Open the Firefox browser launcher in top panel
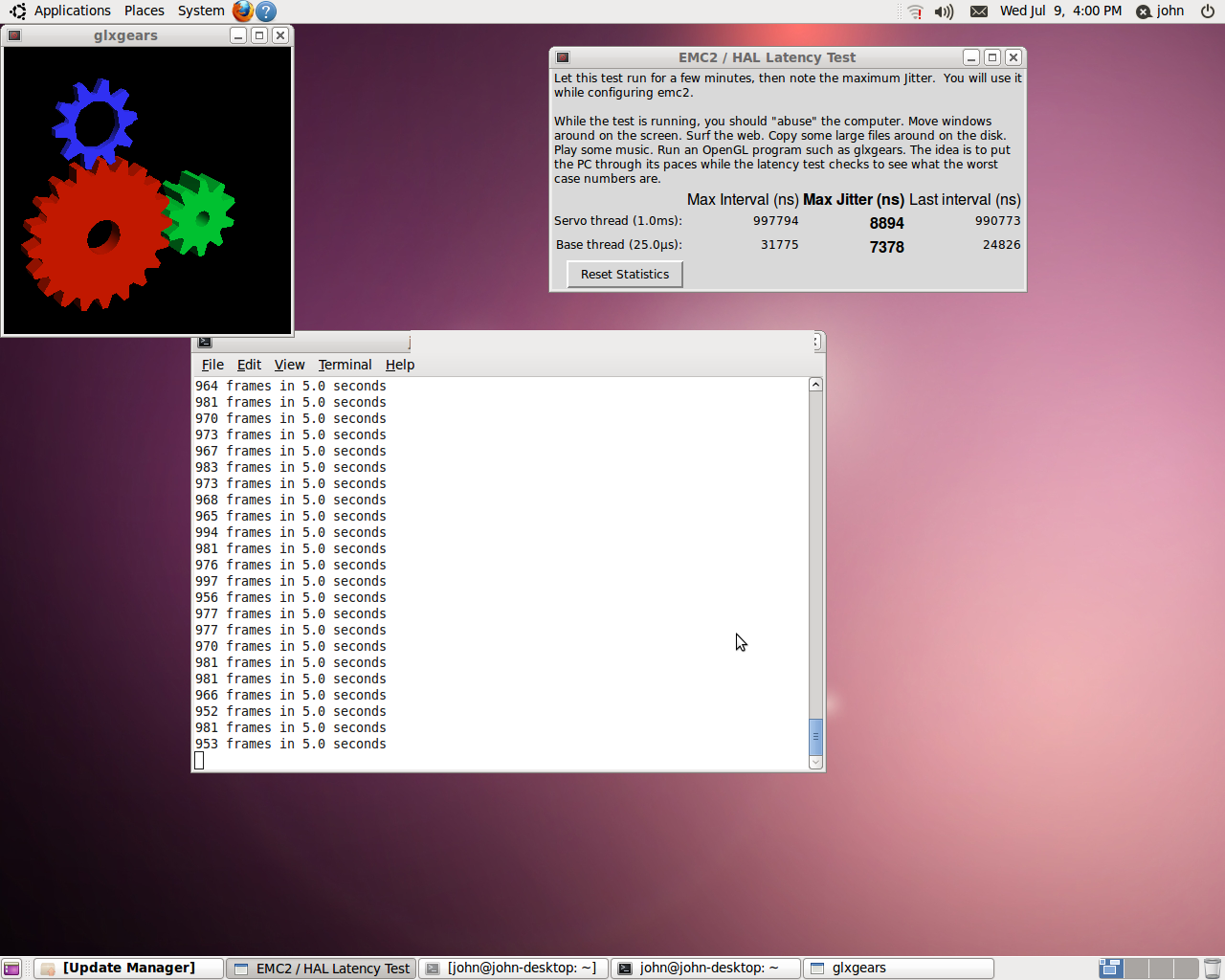 243,11
